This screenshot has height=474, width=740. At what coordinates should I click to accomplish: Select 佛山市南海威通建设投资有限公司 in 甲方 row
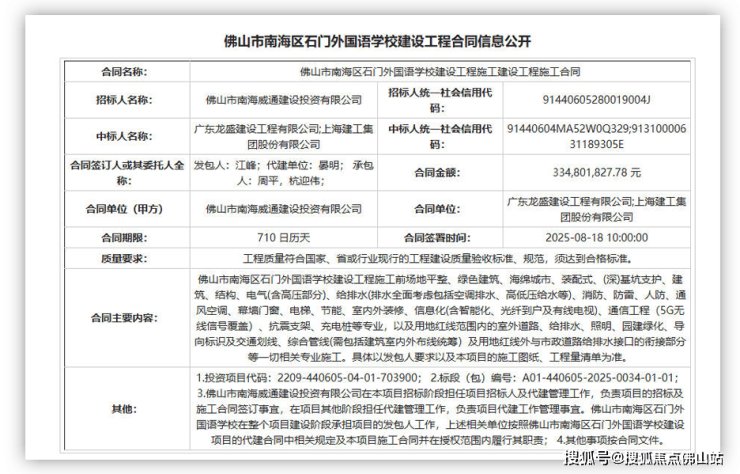[x=284, y=209]
